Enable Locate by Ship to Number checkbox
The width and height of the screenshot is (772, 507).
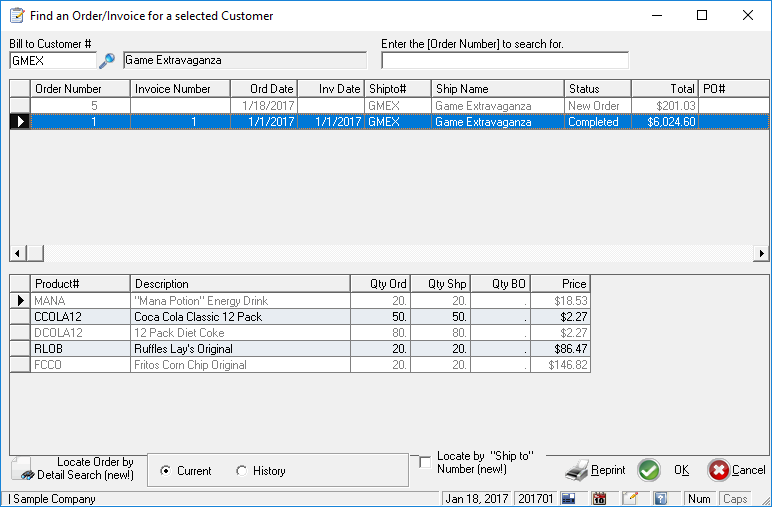(x=425, y=462)
